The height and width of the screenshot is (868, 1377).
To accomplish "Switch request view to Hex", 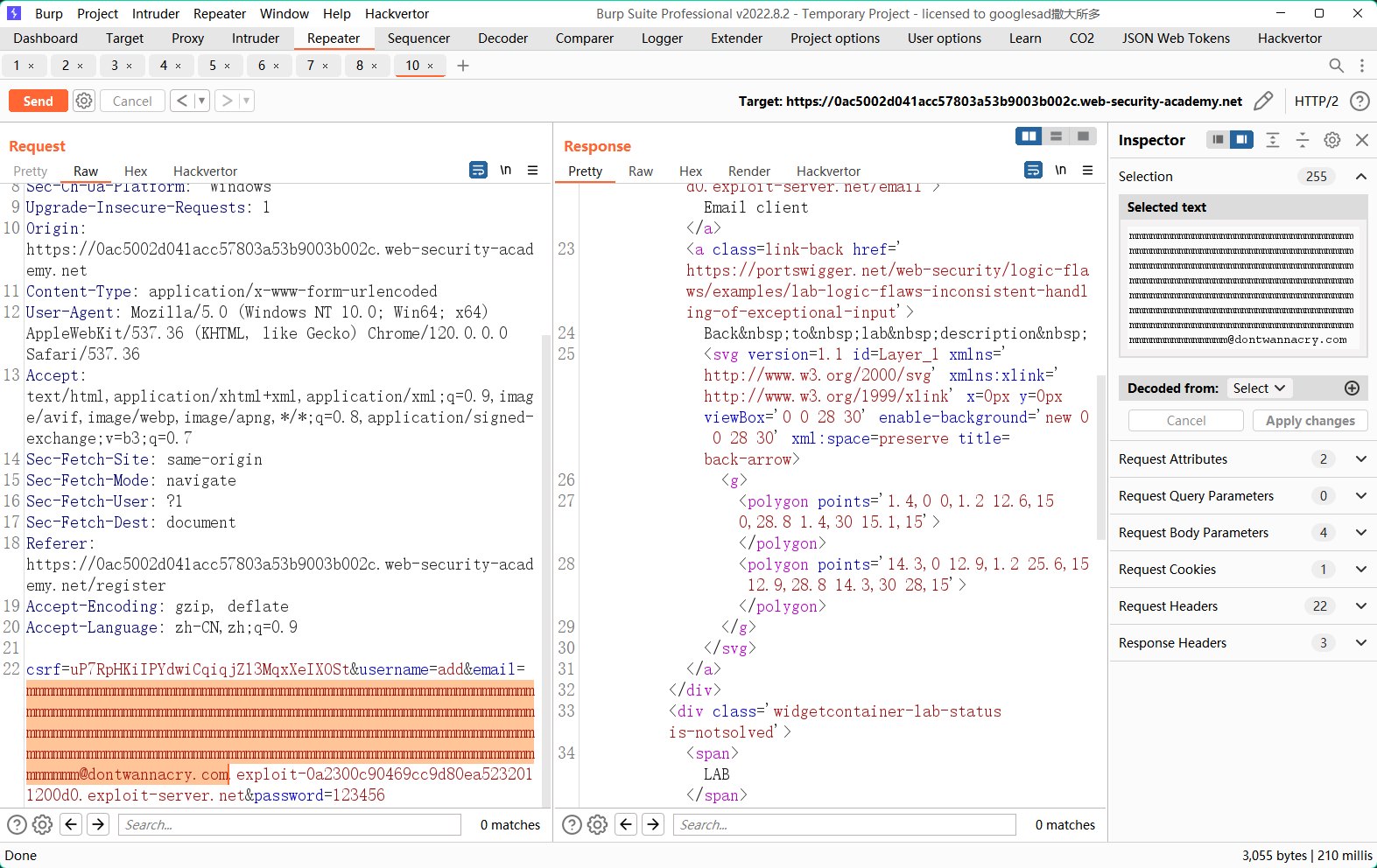I will pyautogui.click(x=136, y=171).
